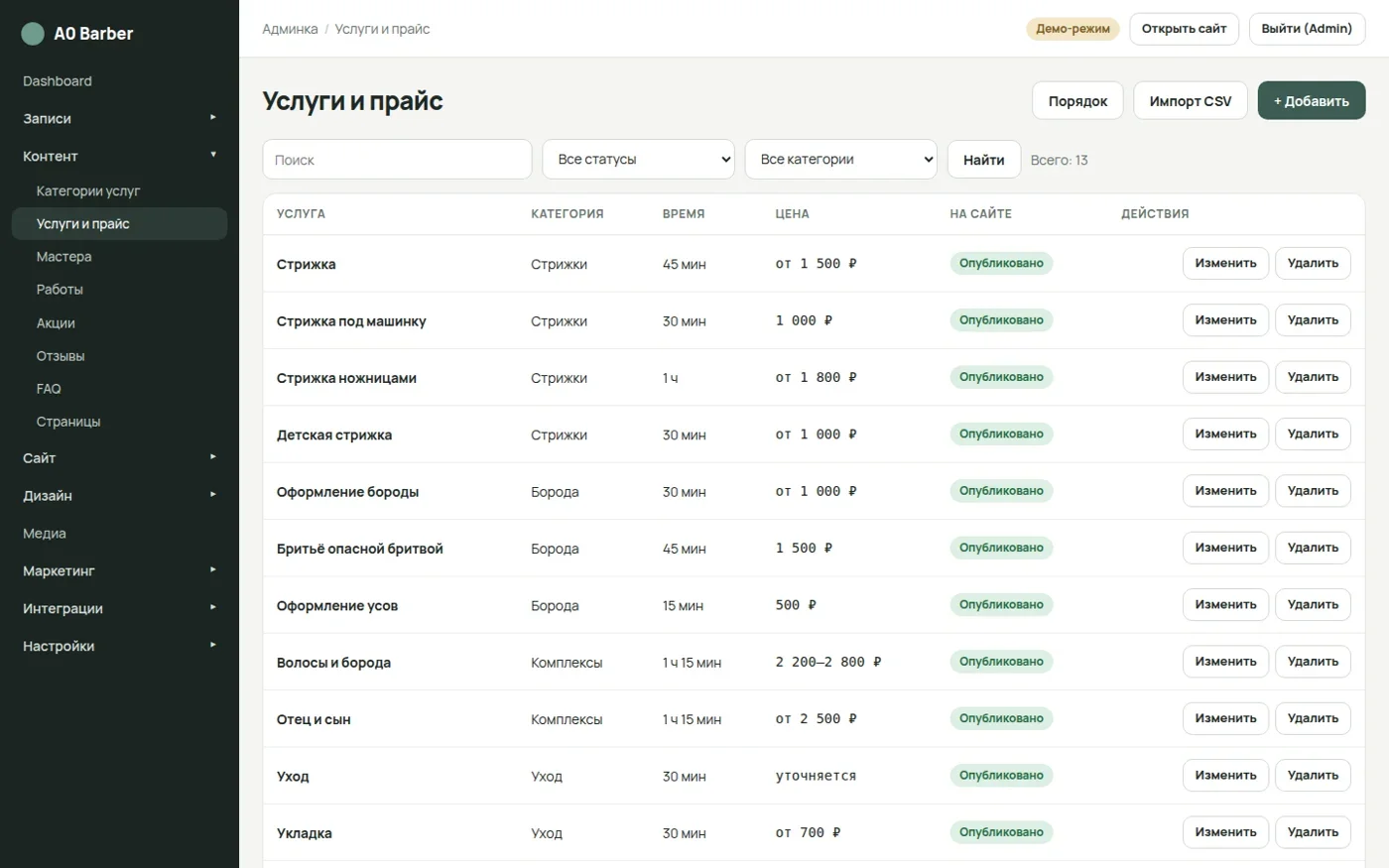Click Изменить for the Стрижка row
The image size is (1389, 868).
coord(1225,264)
